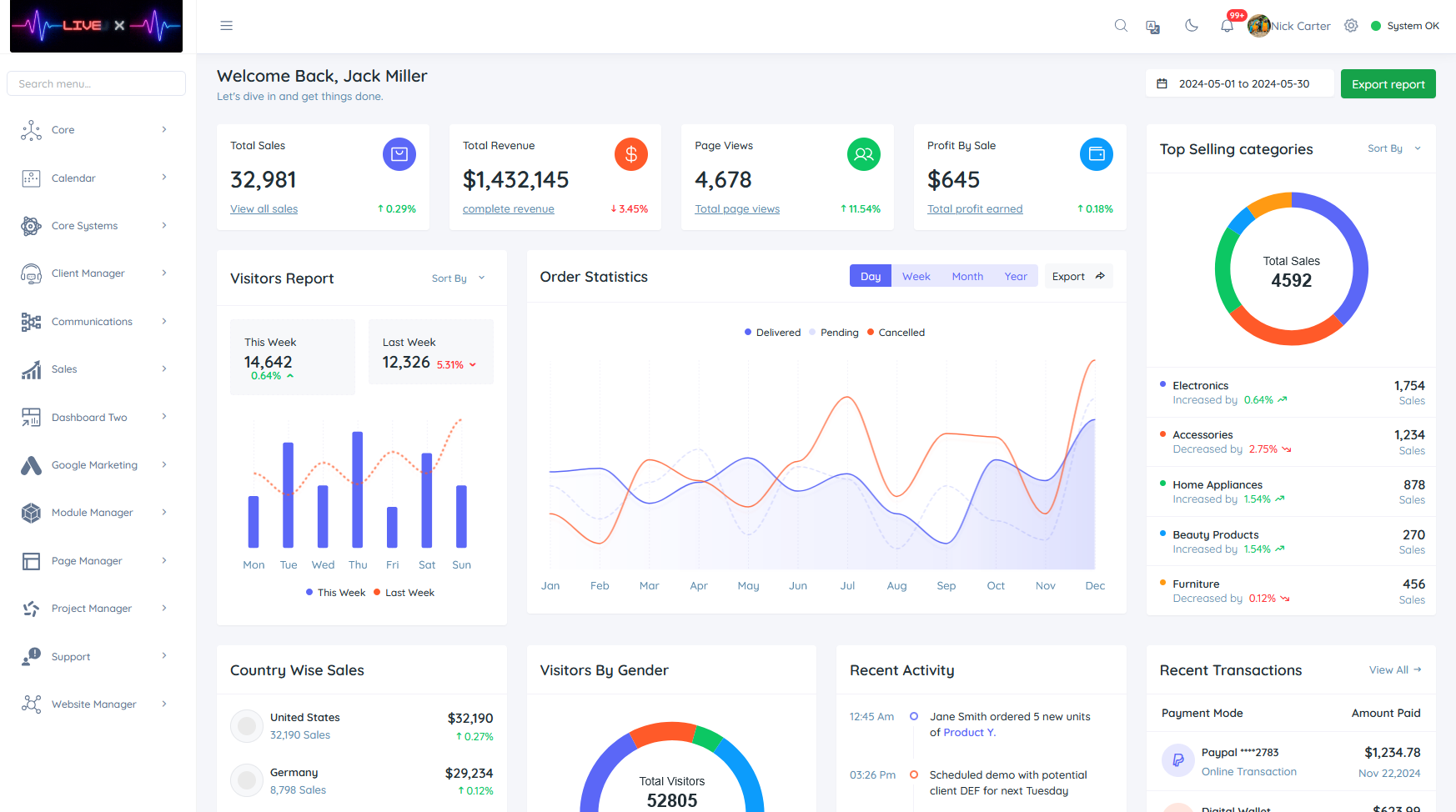This screenshot has height=812, width=1456.
Task: Click the Google Marketing logo icon
Action: click(x=31, y=465)
